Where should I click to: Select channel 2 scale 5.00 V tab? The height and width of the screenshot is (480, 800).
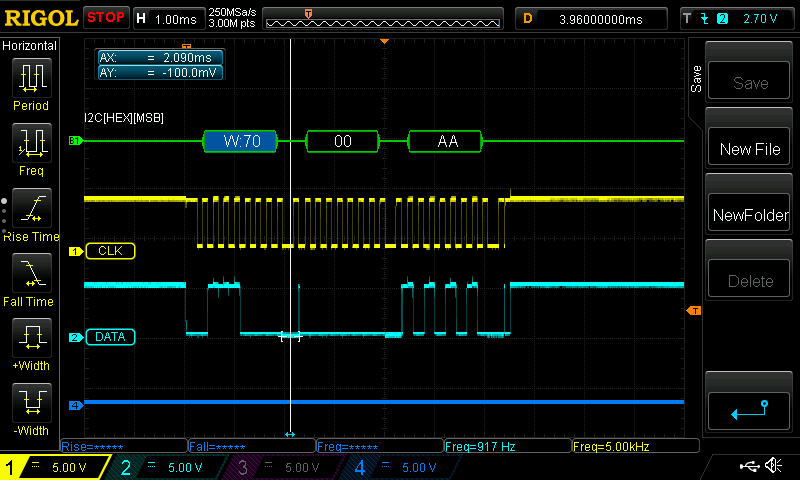pyautogui.click(x=166, y=467)
